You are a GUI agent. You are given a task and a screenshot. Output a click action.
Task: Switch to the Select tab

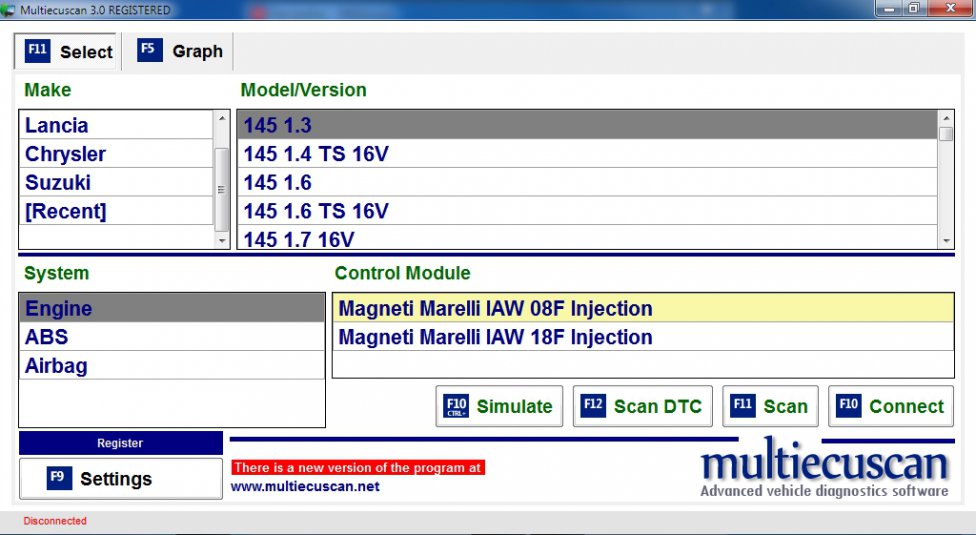[x=69, y=51]
